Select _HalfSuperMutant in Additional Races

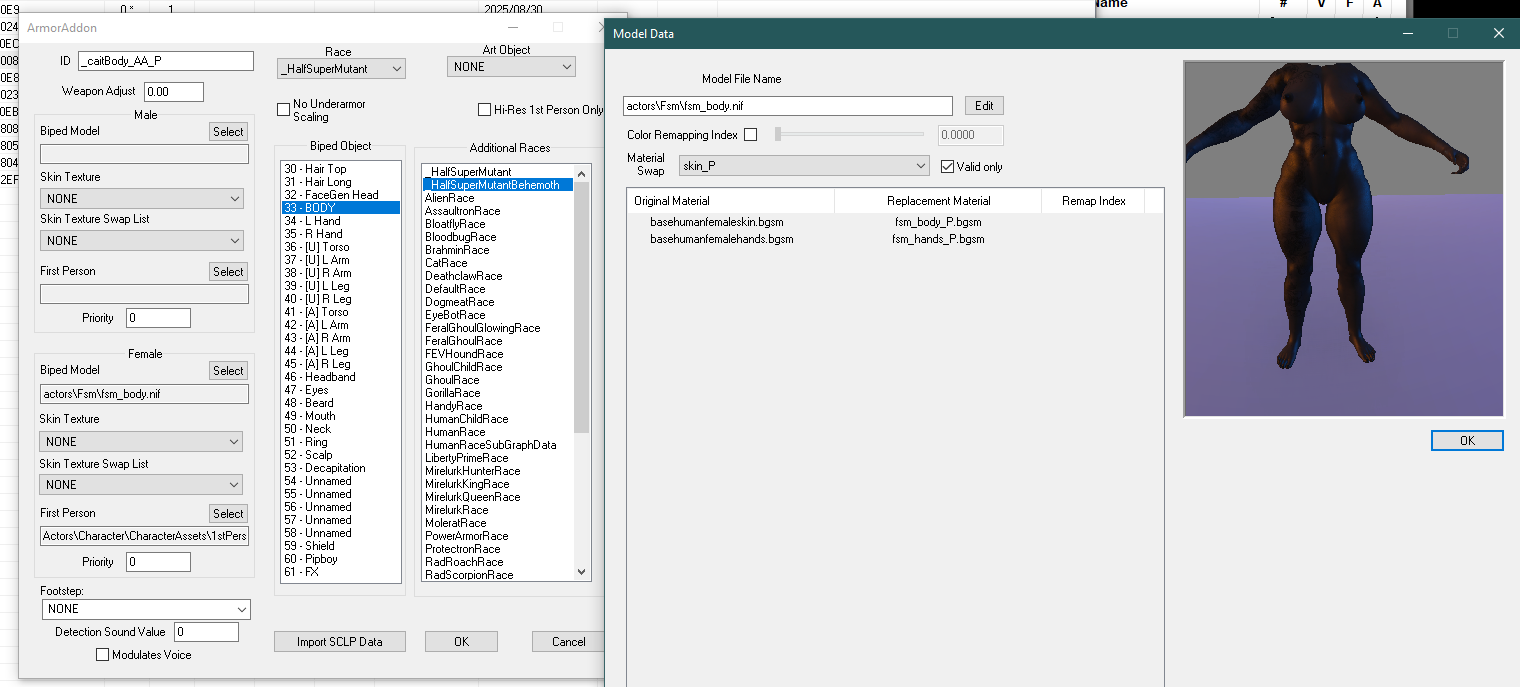(498, 172)
